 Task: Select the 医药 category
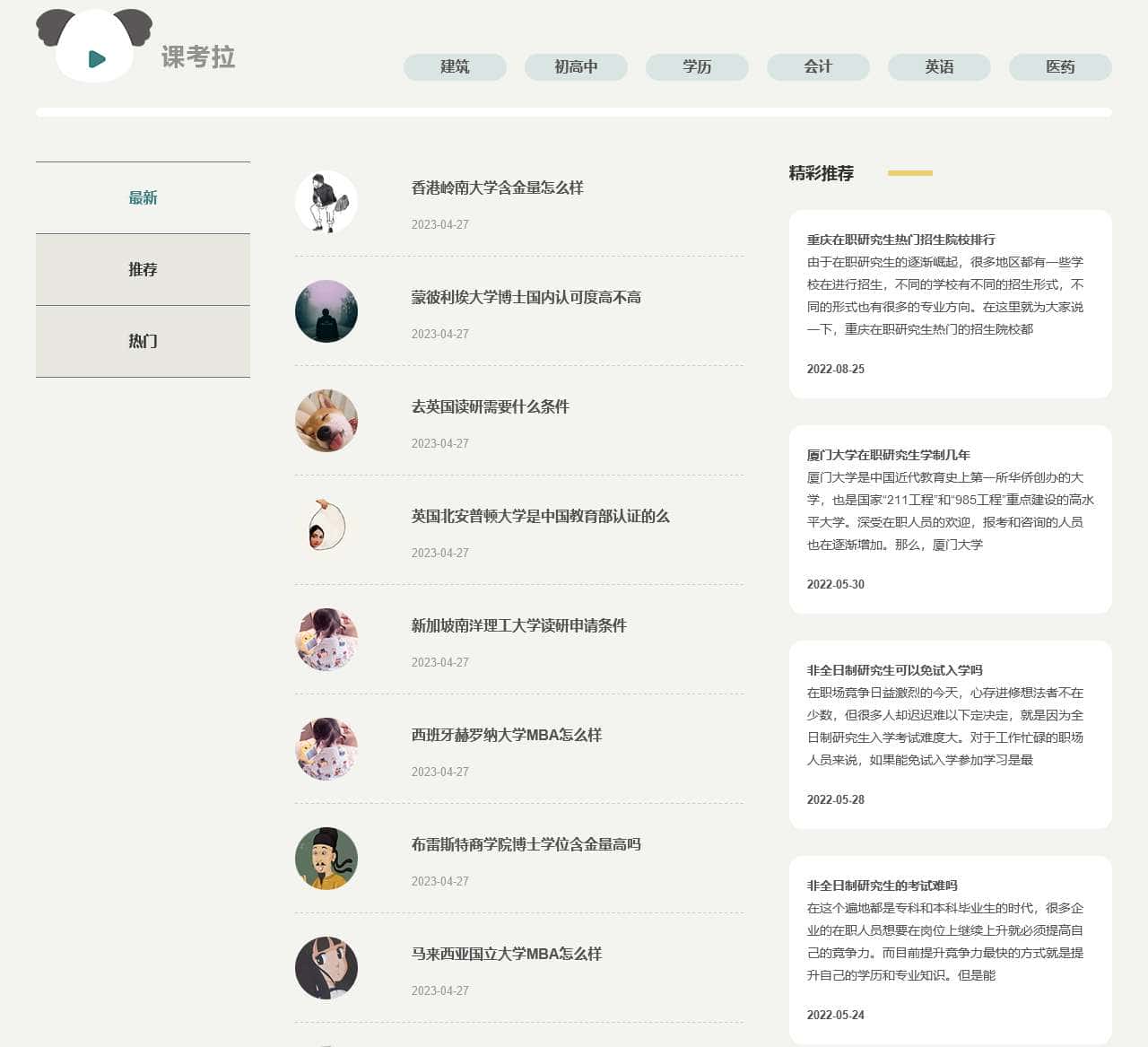1059,67
